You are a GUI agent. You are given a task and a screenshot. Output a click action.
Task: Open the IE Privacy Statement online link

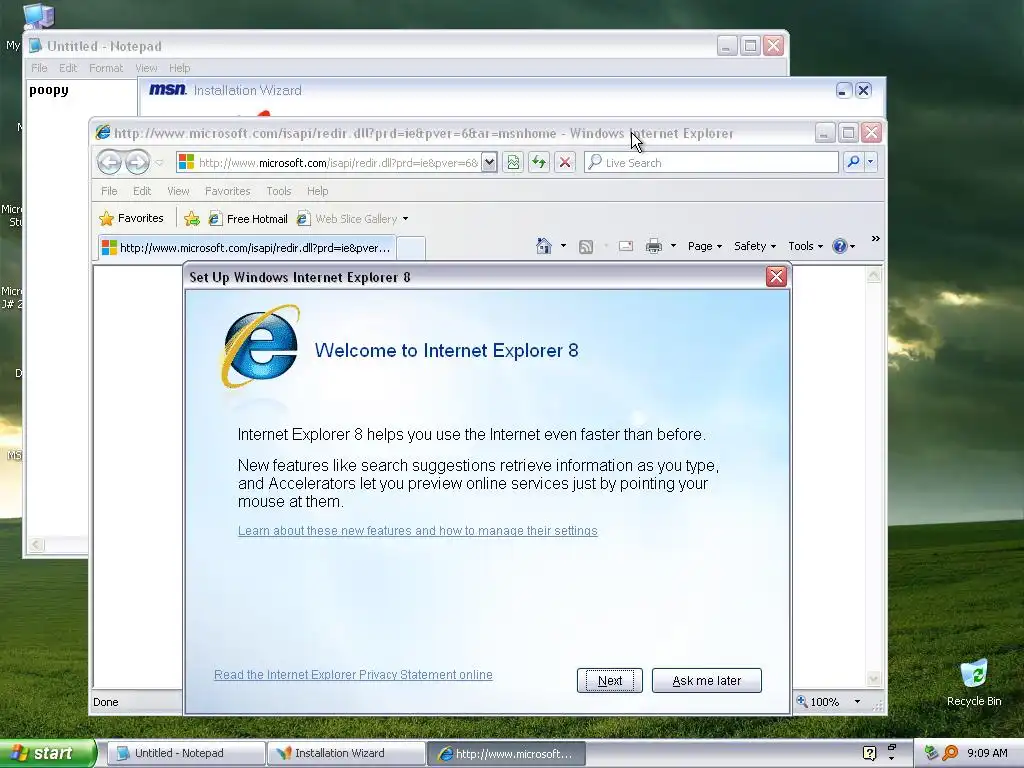353,675
